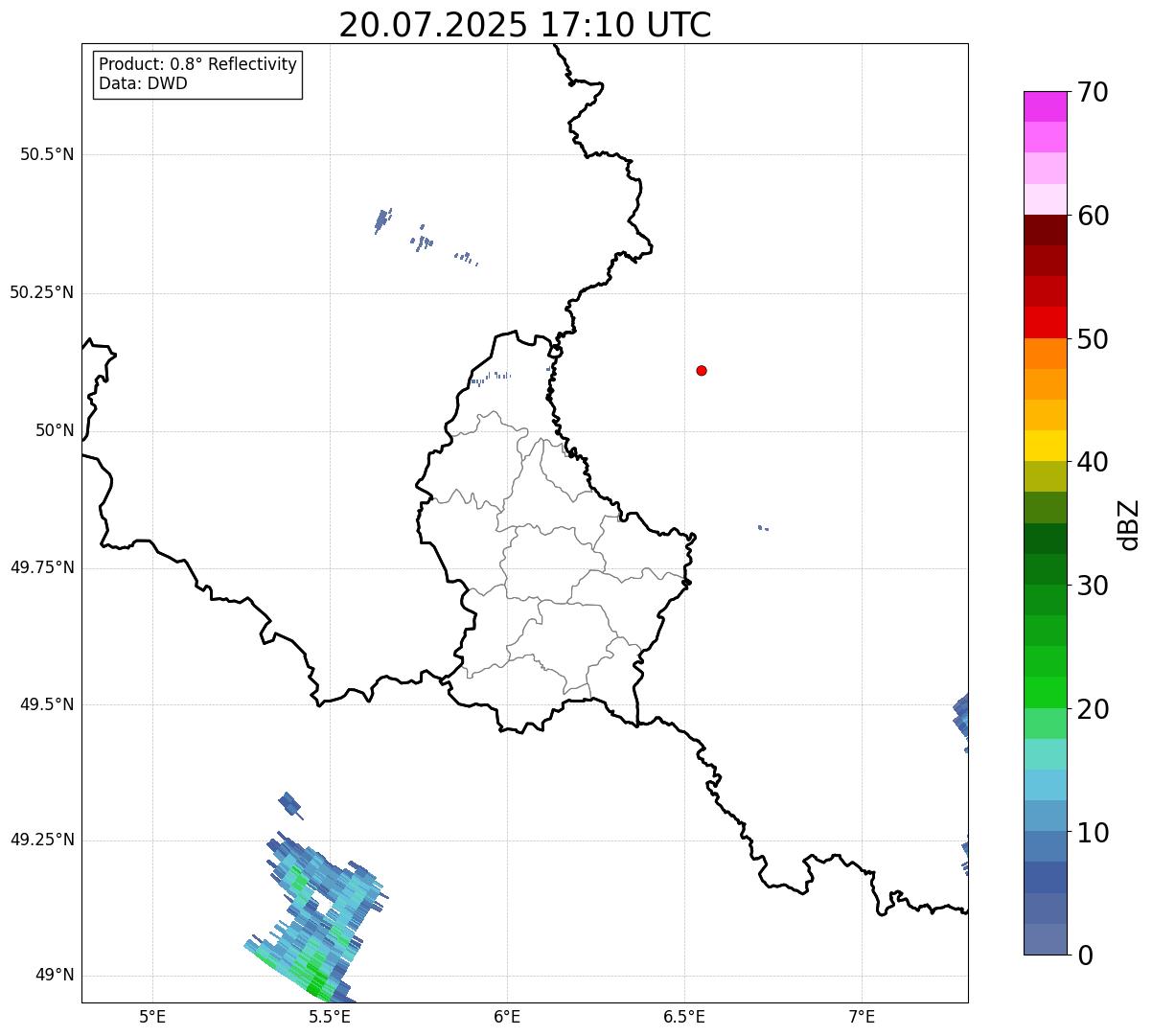Click the latitude label "49.5°N"

47,704
